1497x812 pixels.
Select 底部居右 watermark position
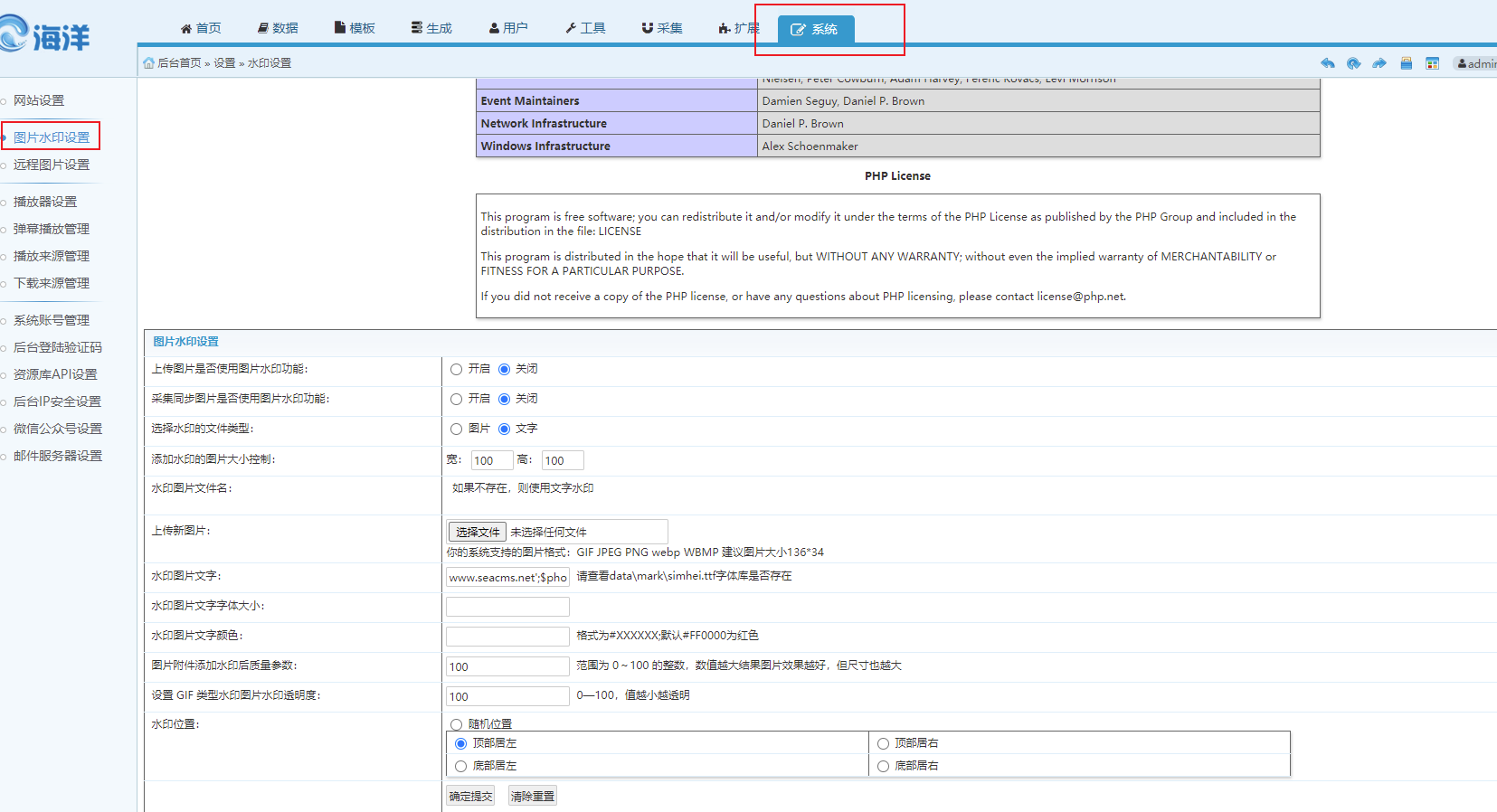tap(883, 766)
